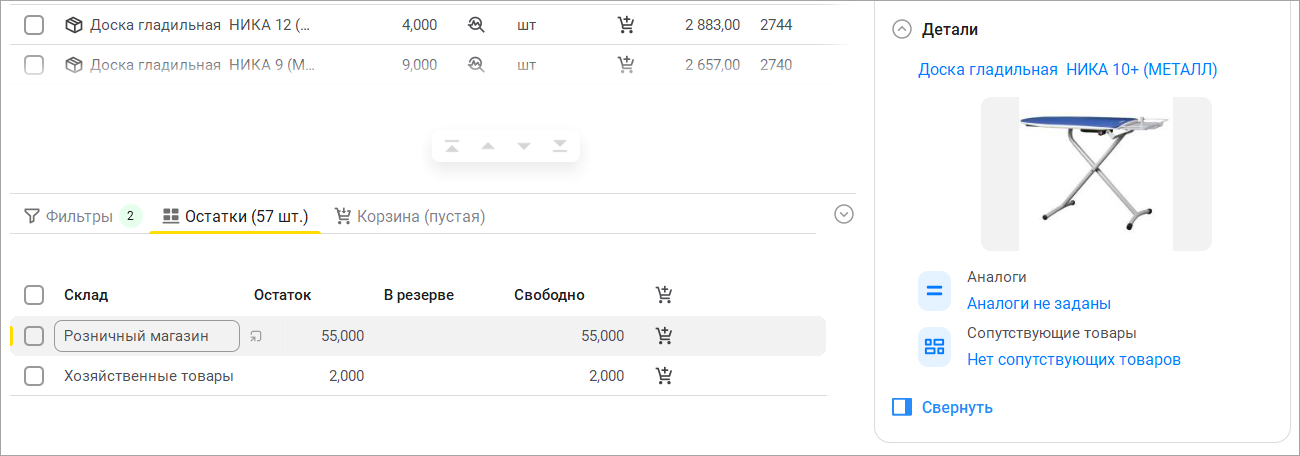Add НИКА 9 board to cart
The width and height of the screenshot is (1300, 456).
[626, 65]
